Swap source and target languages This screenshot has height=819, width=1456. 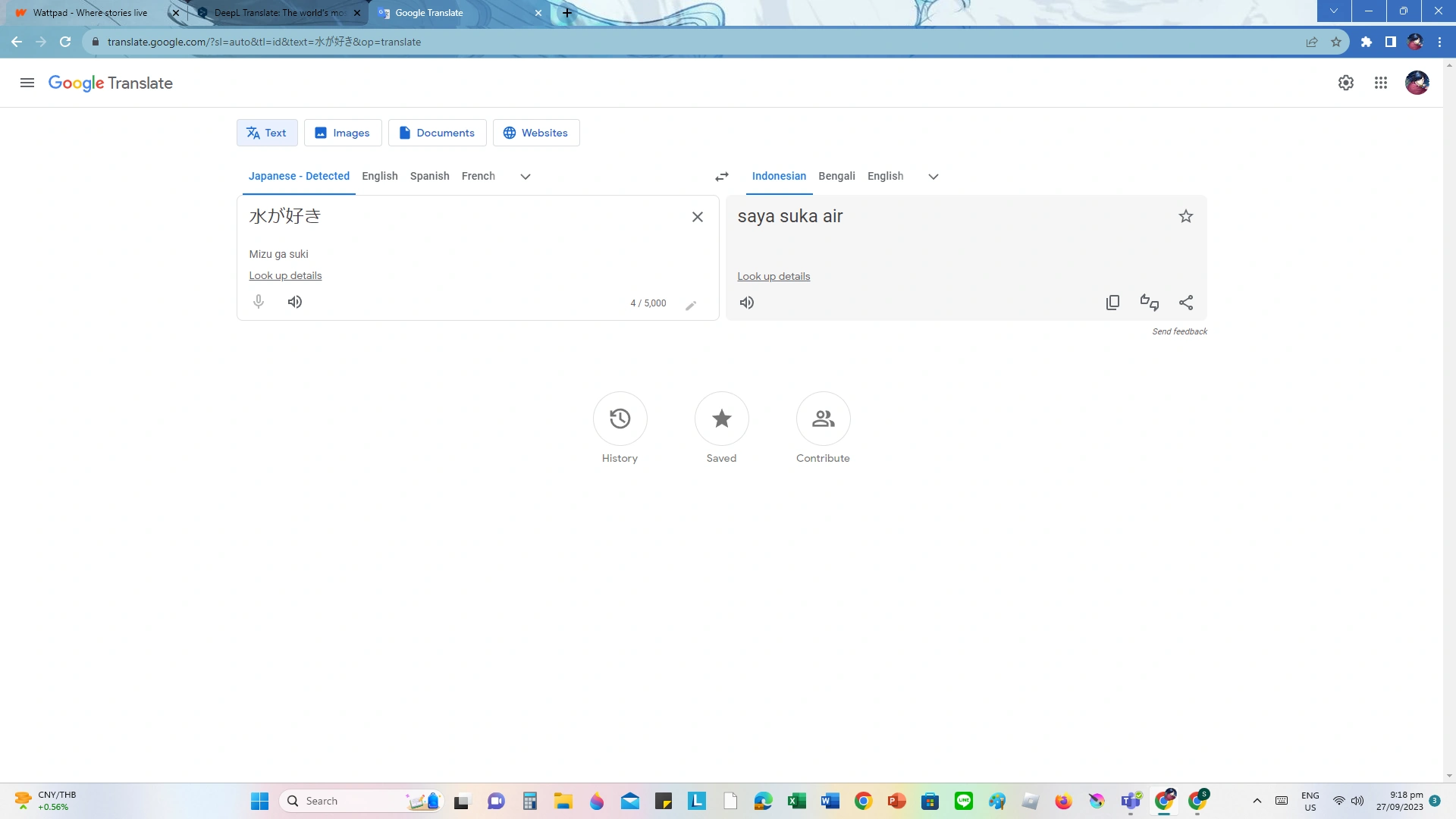coord(721,176)
